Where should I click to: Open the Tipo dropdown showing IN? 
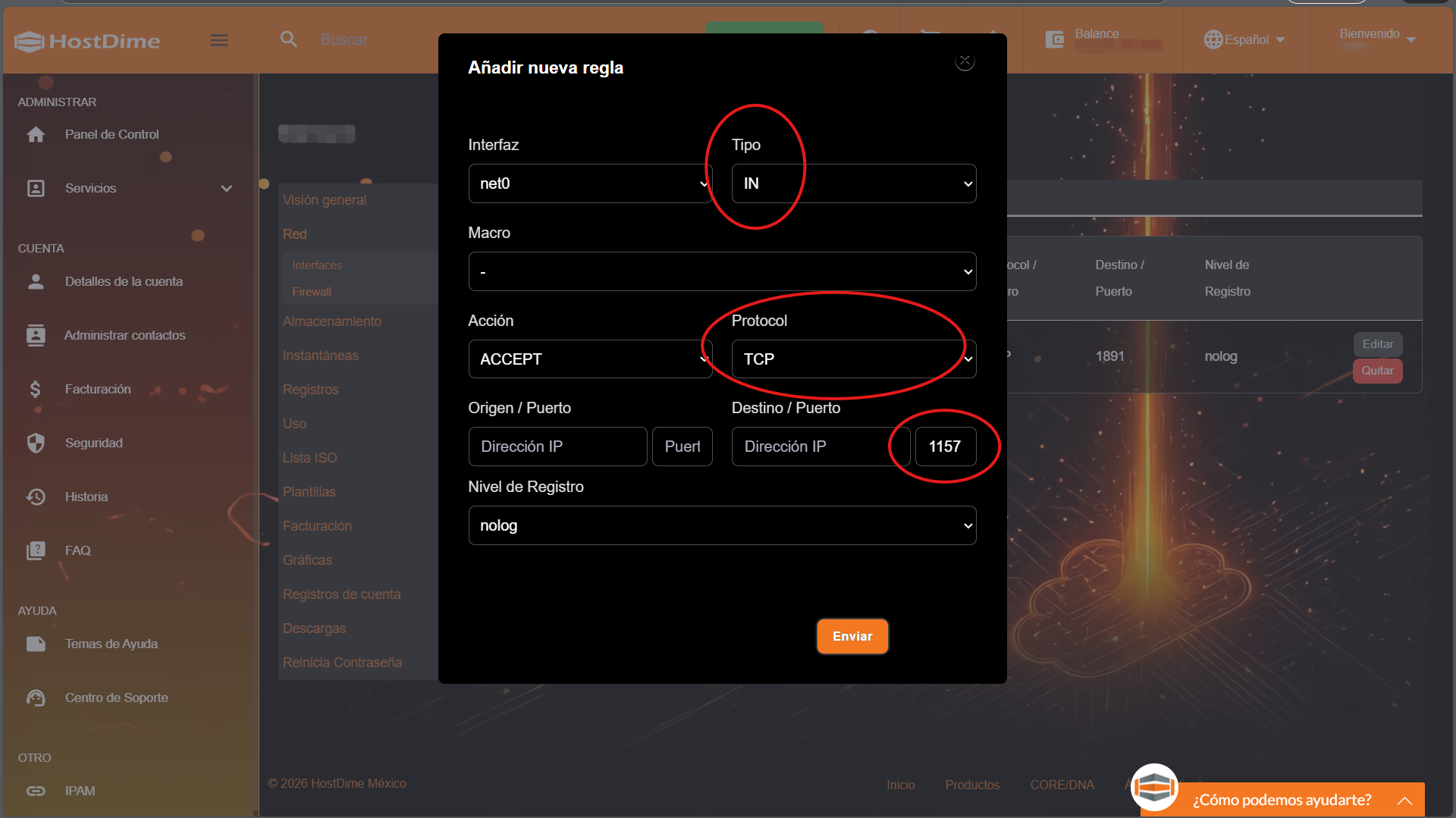tap(853, 183)
